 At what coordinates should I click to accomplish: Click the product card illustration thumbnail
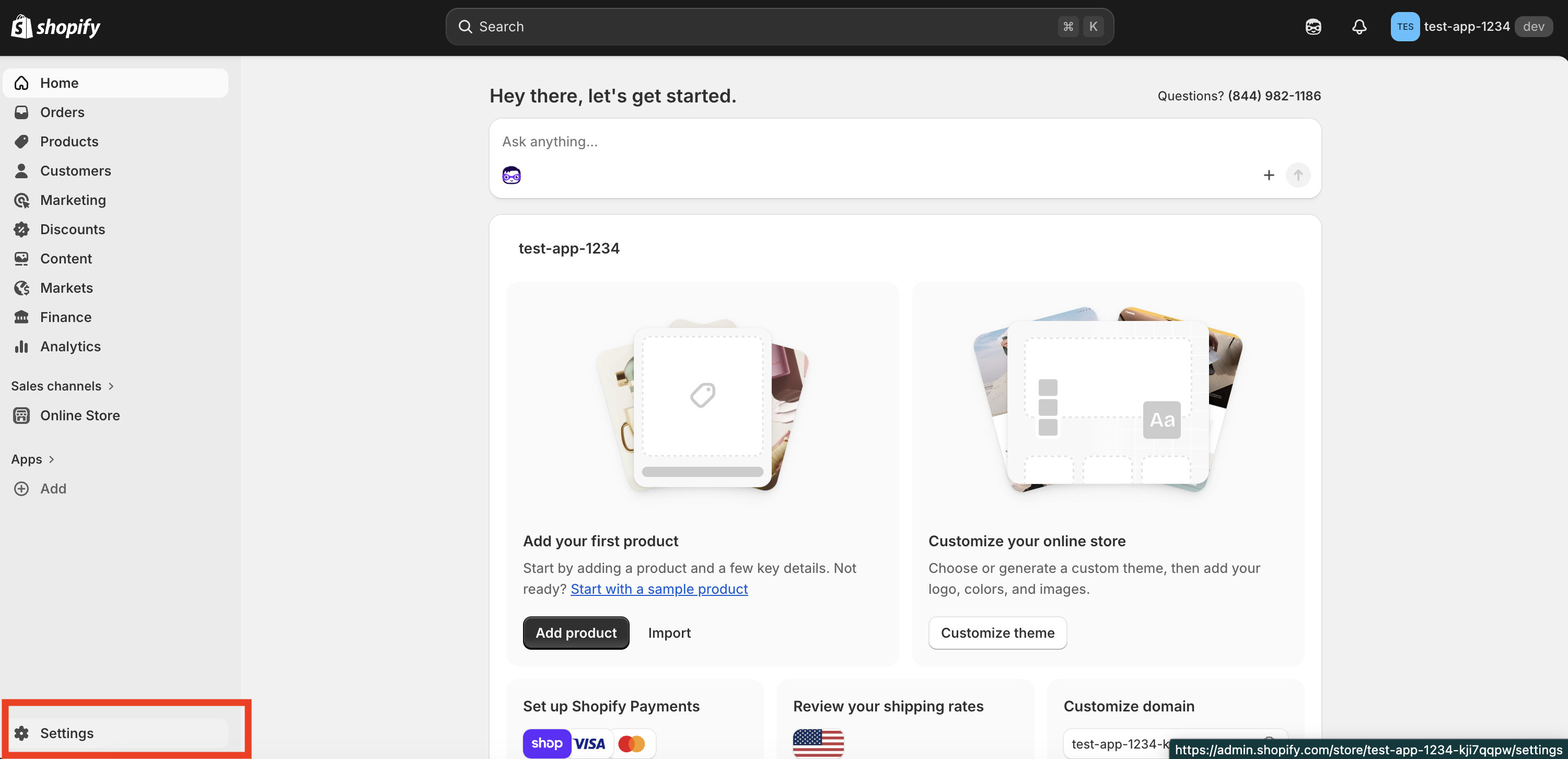click(x=702, y=405)
